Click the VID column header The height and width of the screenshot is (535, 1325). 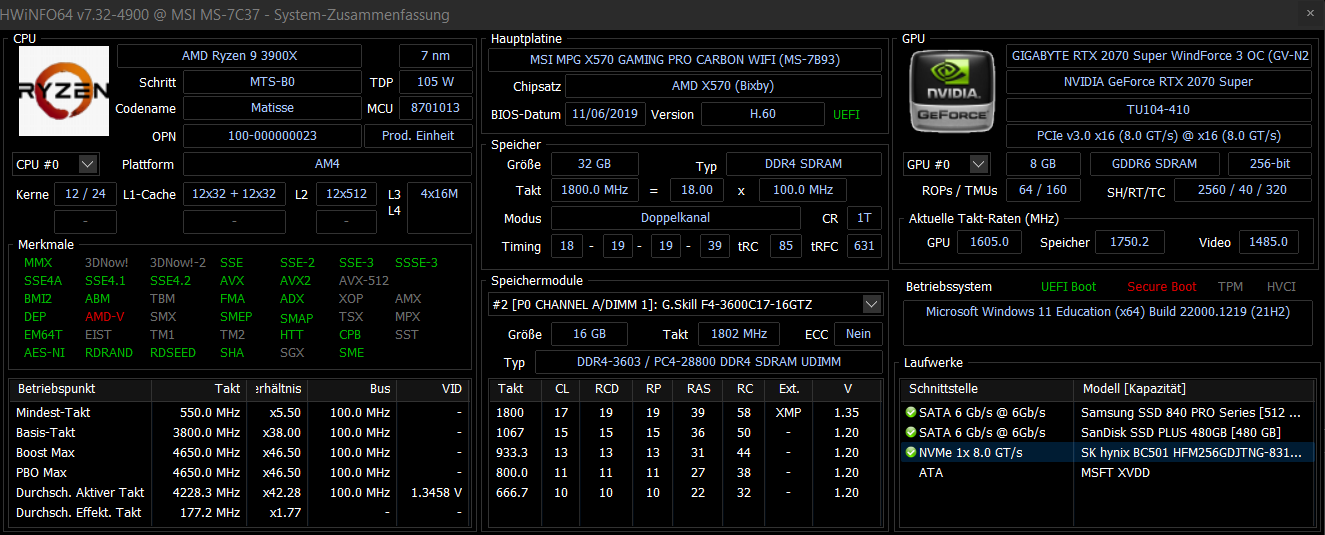(x=432, y=388)
